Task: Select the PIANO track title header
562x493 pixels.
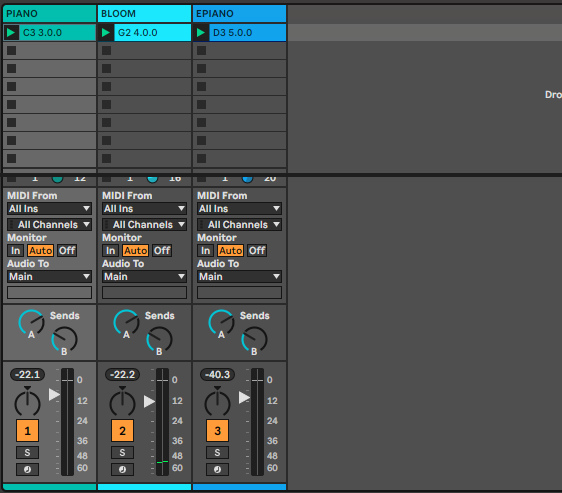Action: coord(49,14)
